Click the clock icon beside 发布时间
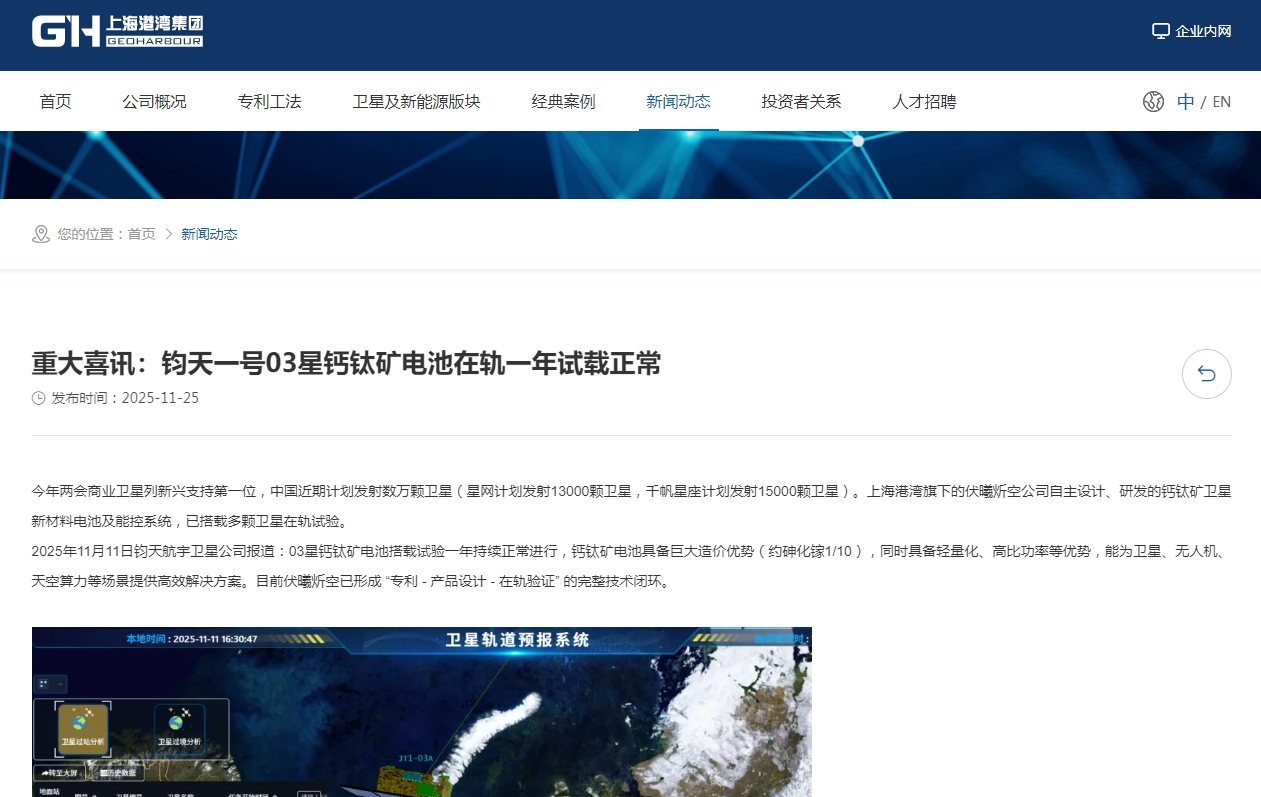 click(x=39, y=398)
